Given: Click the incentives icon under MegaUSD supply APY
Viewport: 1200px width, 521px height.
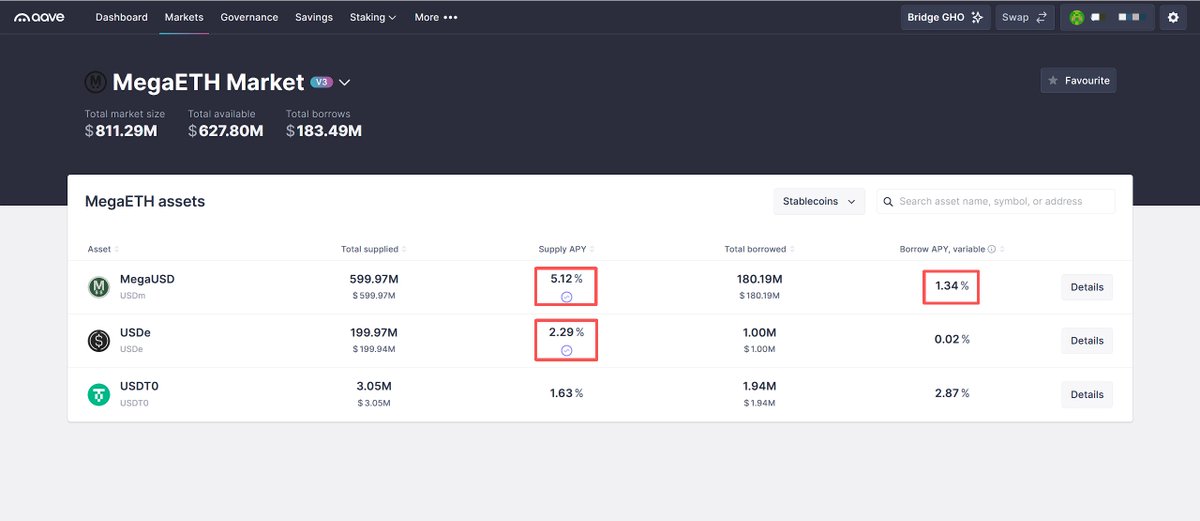Looking at the screenshot, I should tap(567, 297).
